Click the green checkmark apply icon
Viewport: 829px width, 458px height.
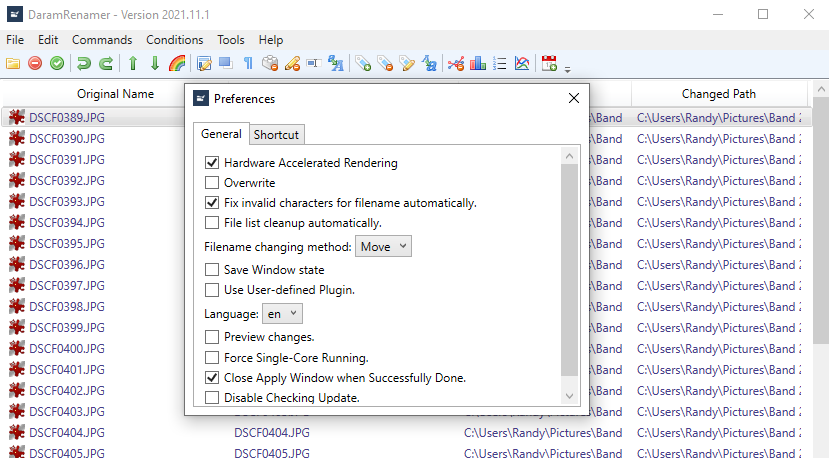pos(57,64)
